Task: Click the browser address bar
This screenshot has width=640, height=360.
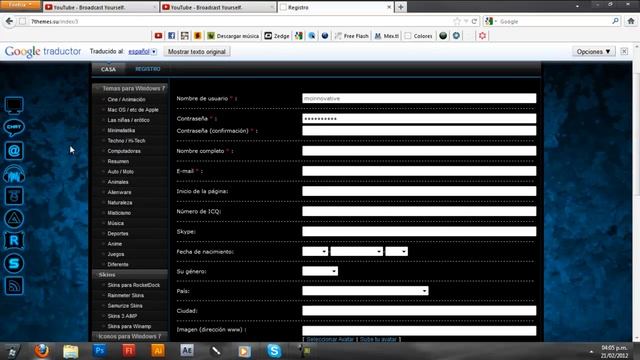Action: (x=241, y=21)
